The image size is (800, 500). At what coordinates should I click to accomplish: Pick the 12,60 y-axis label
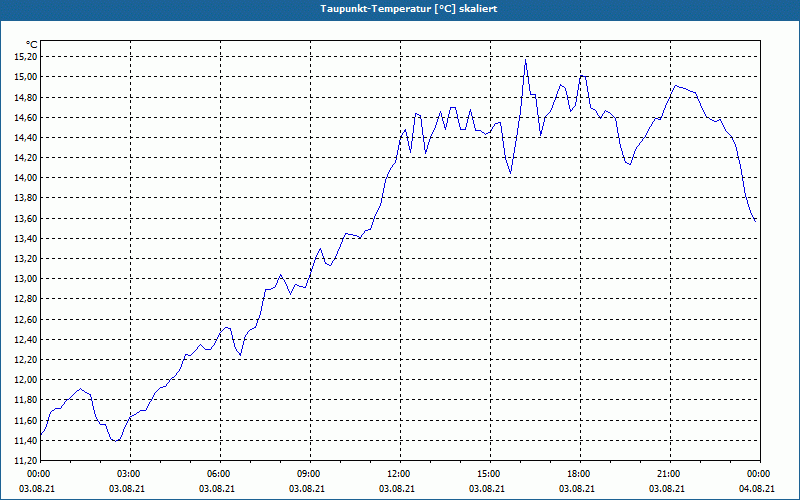[24, 319]
